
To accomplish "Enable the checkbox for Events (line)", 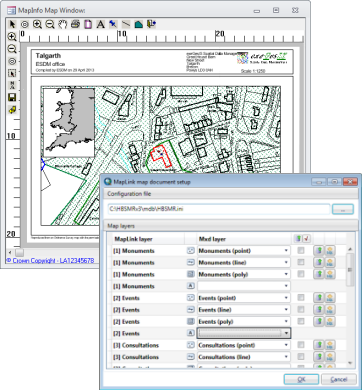I will point(301,310).
